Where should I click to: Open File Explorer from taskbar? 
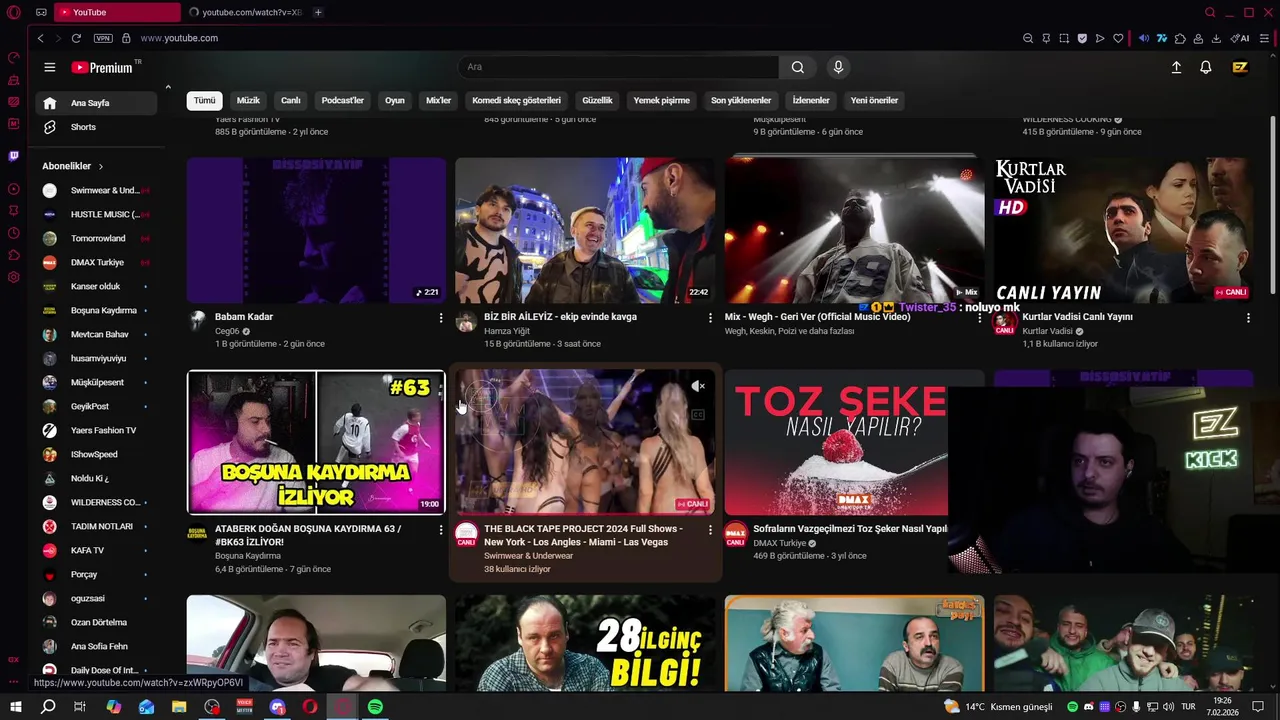click(x=179, y=707)
